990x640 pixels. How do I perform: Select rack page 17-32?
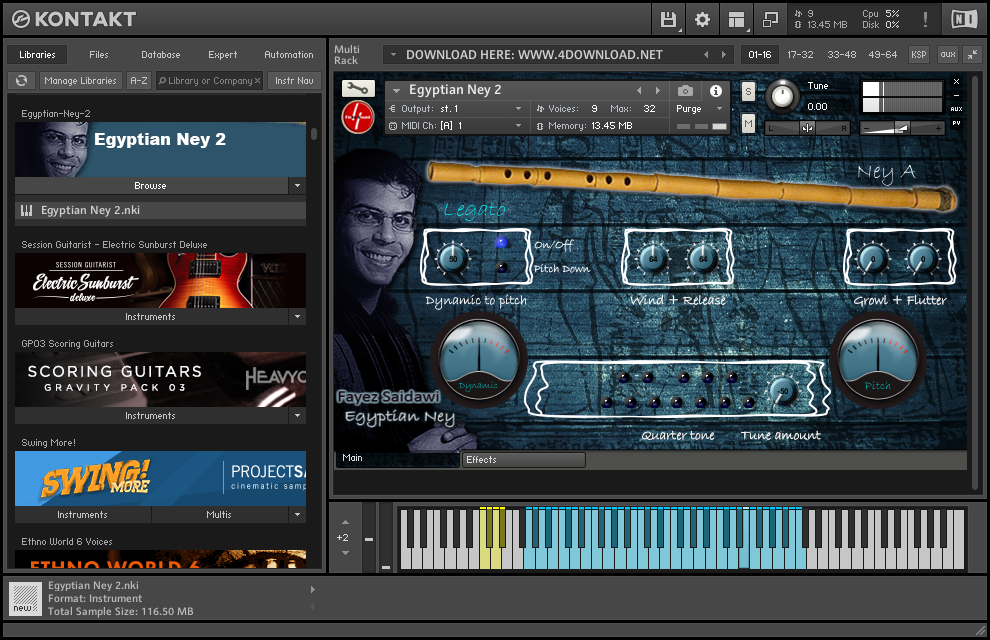pyautogui.click(x=800, y=55)
